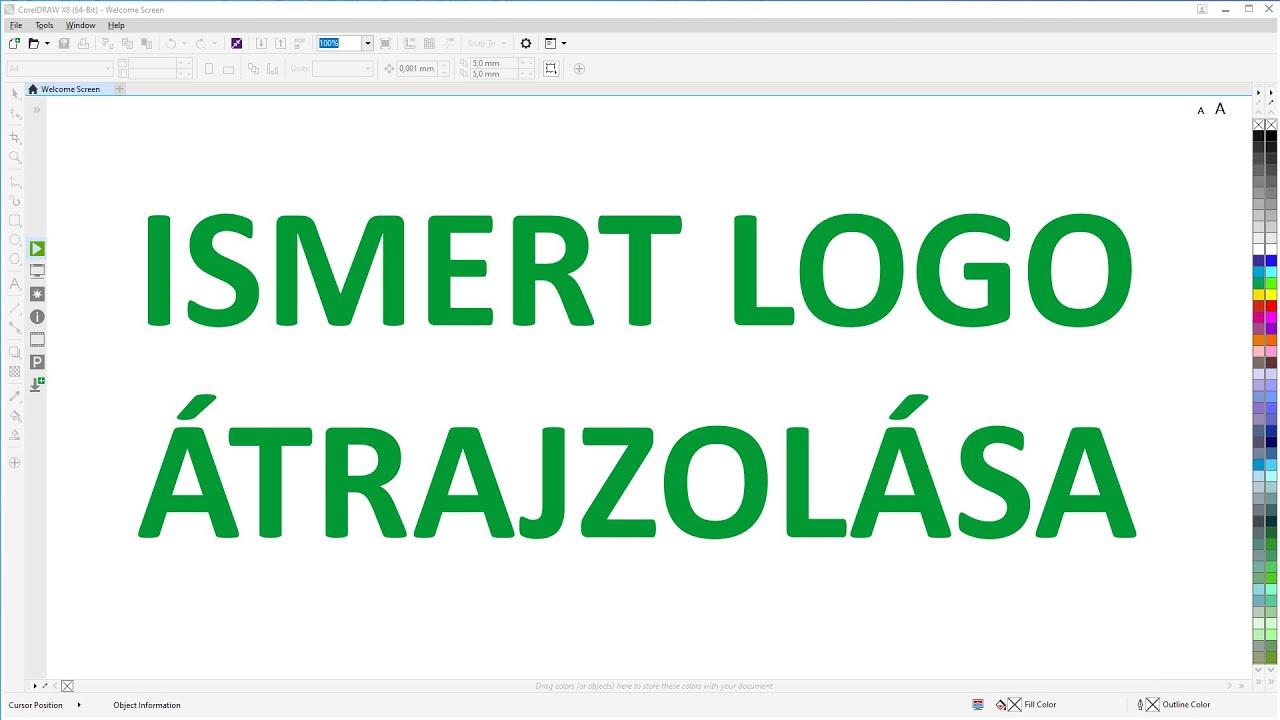Open the Help menu

tap(116, 25)
